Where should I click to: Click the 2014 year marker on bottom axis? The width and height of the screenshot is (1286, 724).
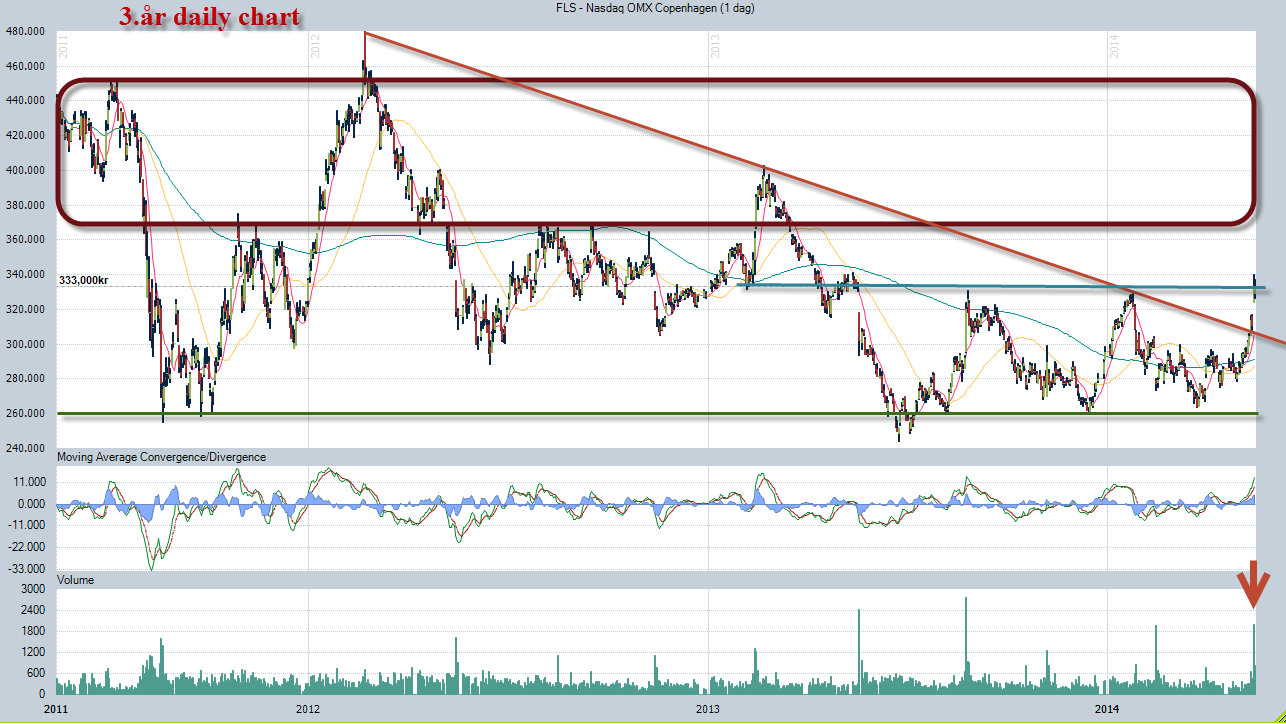pos(1107,709)
